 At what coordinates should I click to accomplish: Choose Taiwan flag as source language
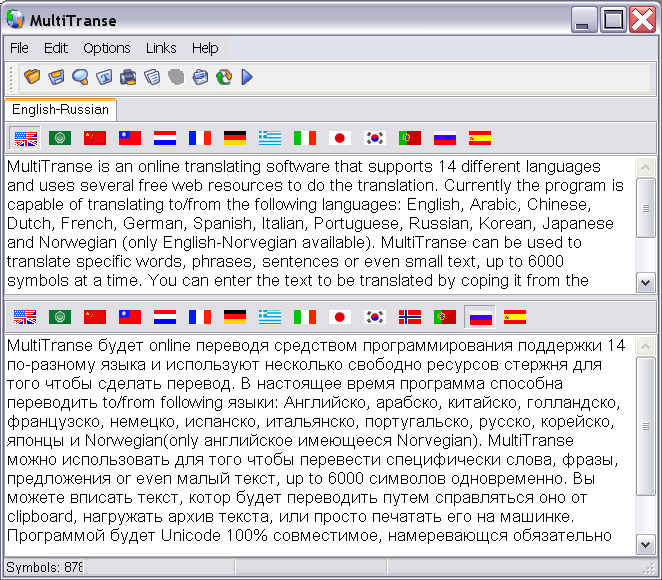tap(130, 138)
